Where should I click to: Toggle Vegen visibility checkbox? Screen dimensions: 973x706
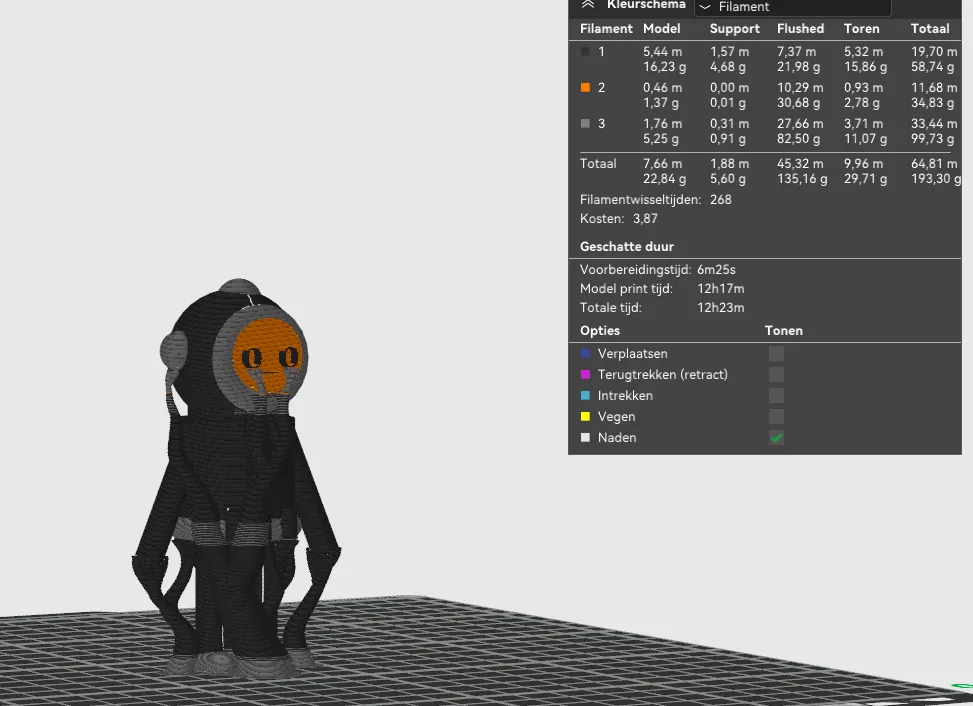point(776,417)
